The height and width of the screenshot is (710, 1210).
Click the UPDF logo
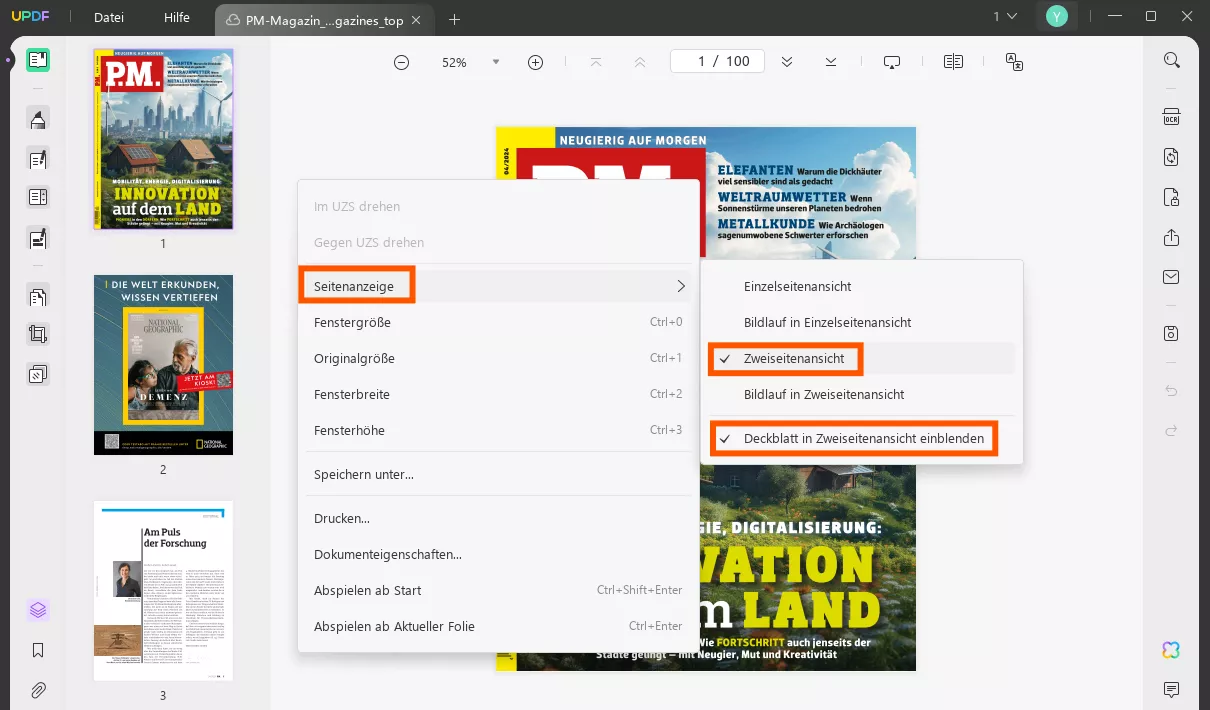30,17
